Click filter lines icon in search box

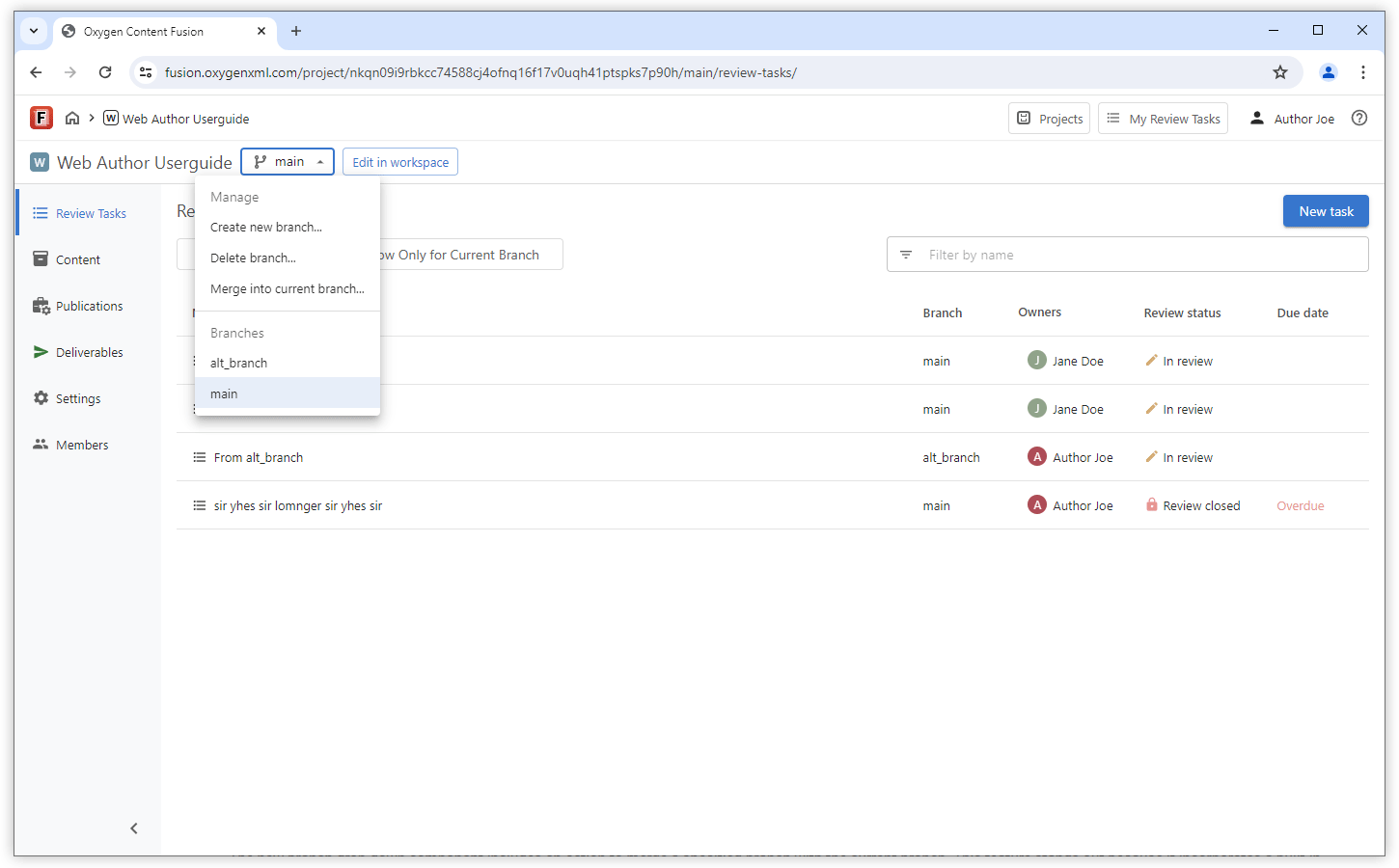click(x=906, y=255)
